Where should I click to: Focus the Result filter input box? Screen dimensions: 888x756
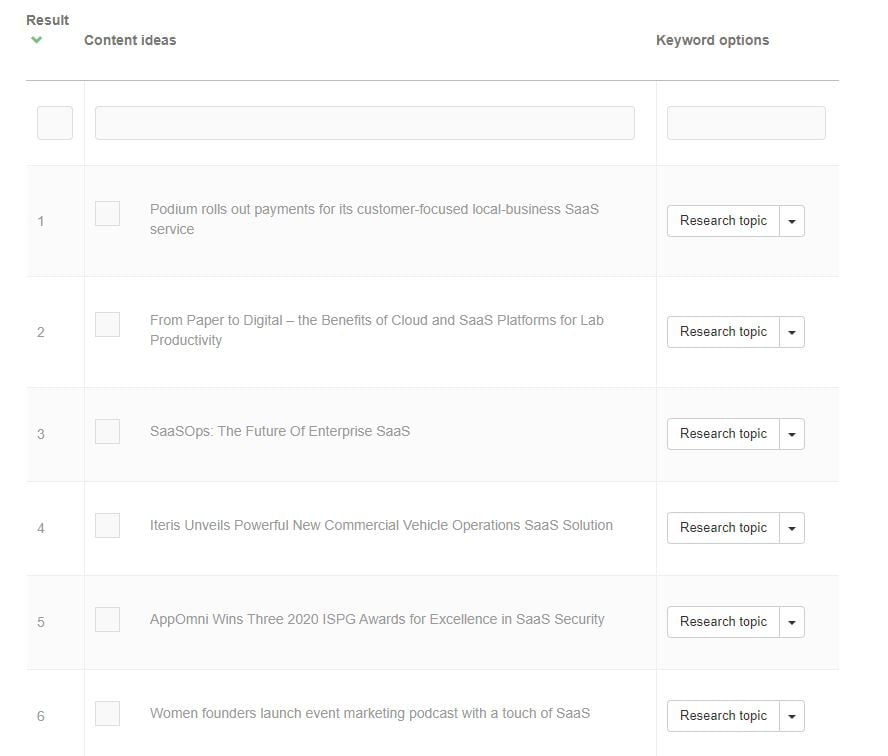(x=55, y=123)
